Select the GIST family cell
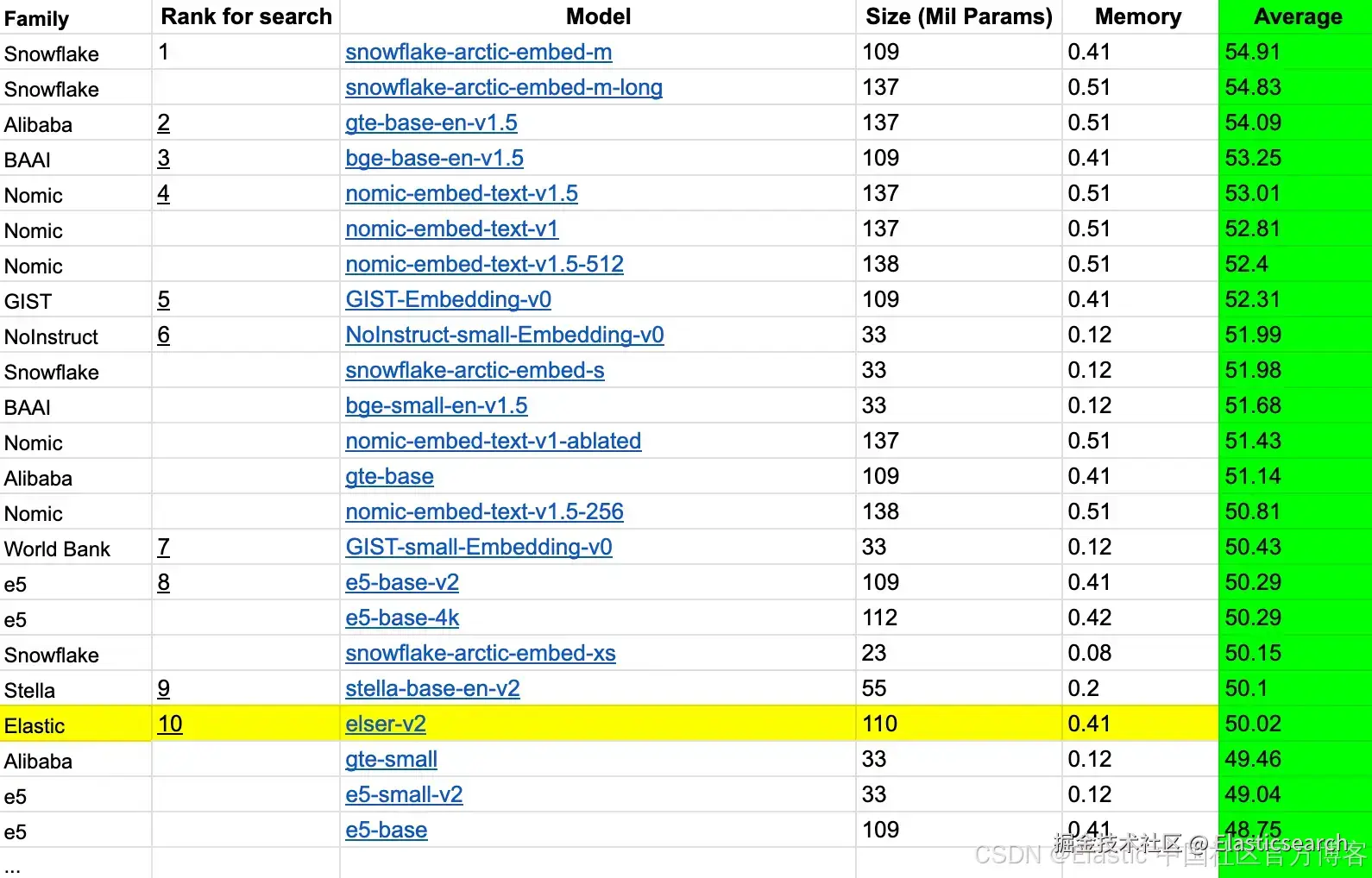 pyautogui.click(x=76, y=300)
